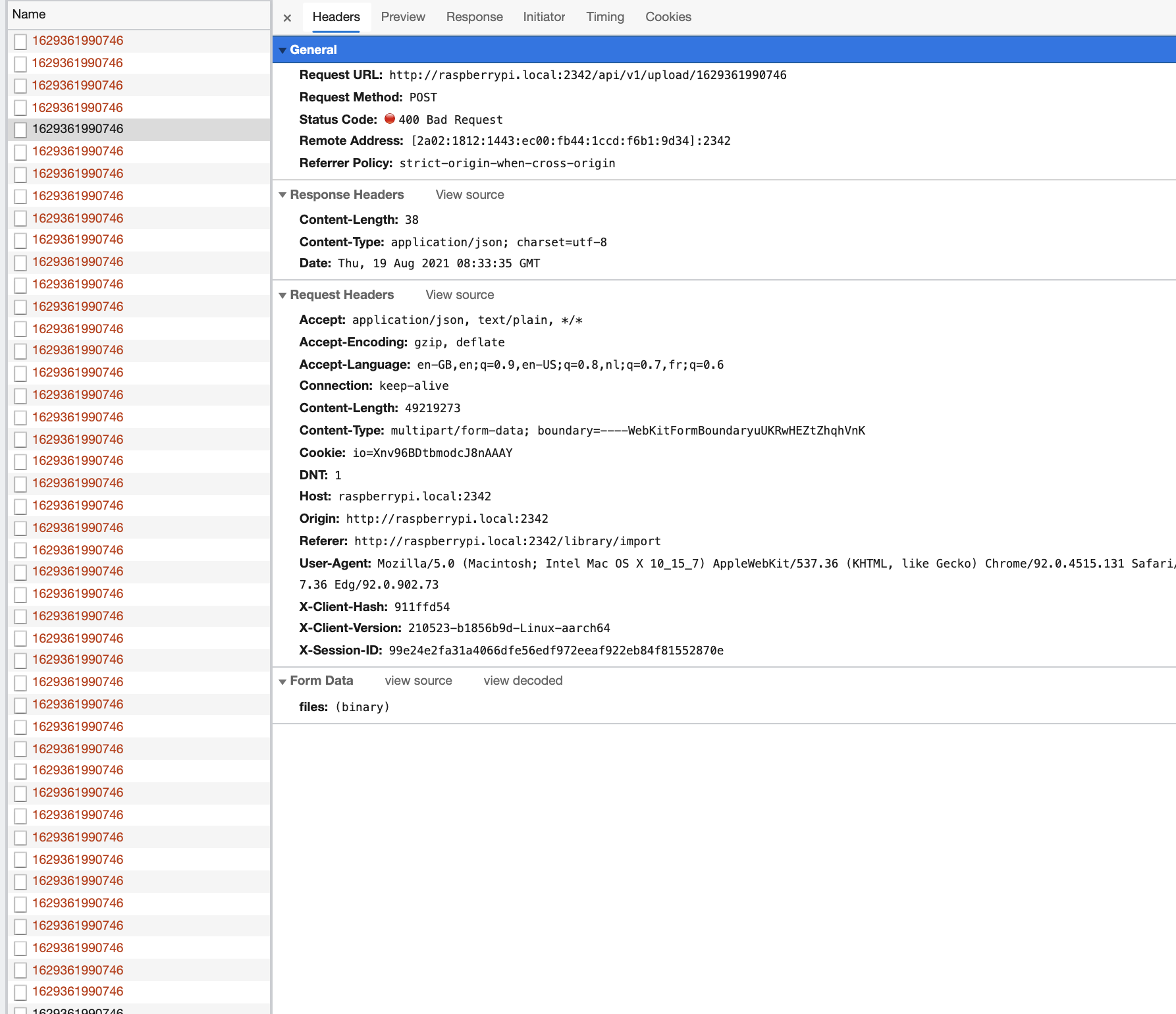Click the Host raspberrypi.local:2342 value
1176x1014 pixels.
(414, 496)
